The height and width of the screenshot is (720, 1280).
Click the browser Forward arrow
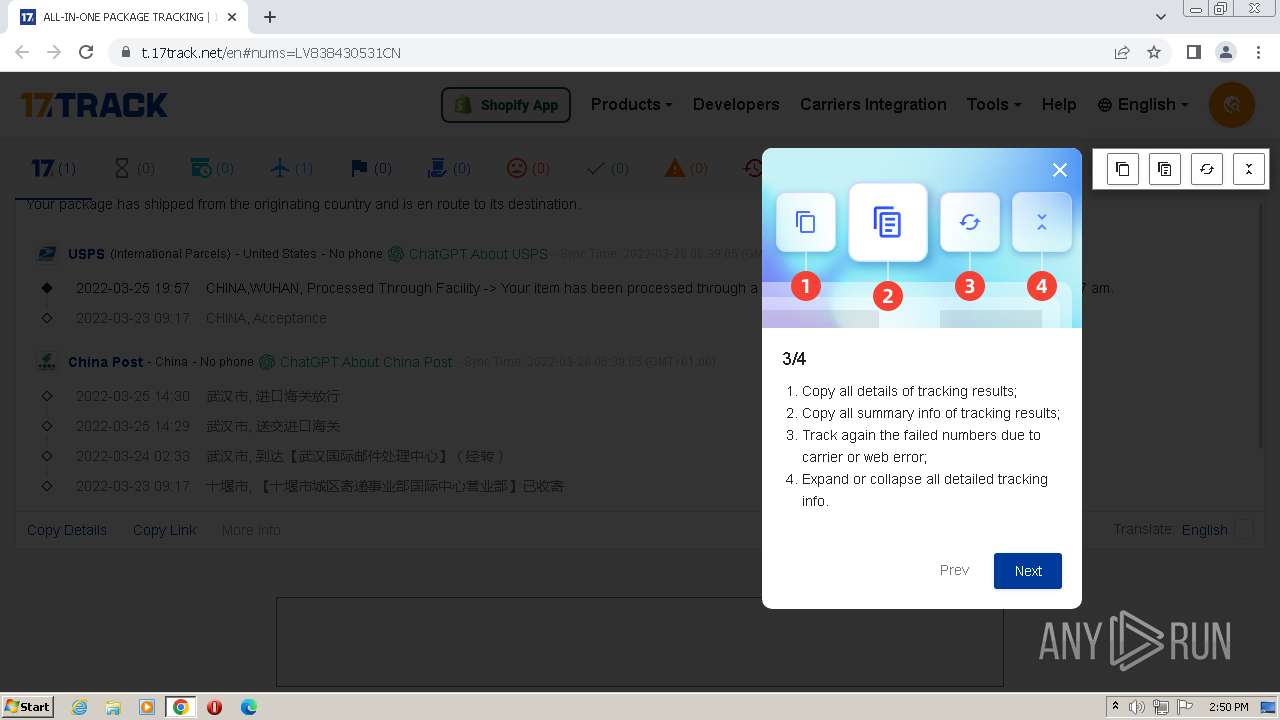tap(54, 52)
